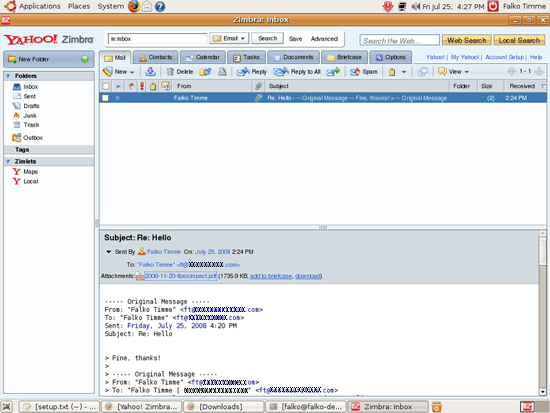This screenshot has width=550, height=413.
Task: Collapse the Folders section triangle
Action: [8, 76]
